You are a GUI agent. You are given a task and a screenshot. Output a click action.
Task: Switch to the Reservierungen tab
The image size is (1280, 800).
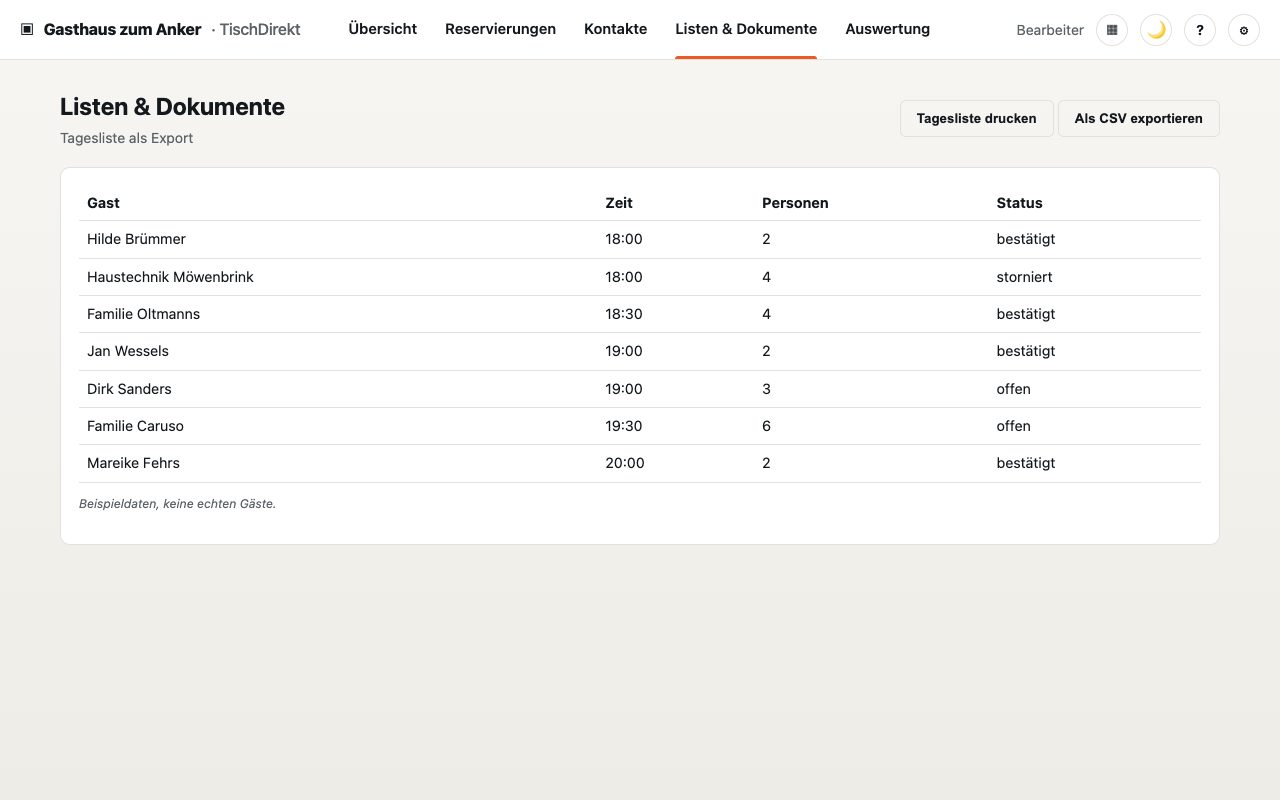point(500,29)
